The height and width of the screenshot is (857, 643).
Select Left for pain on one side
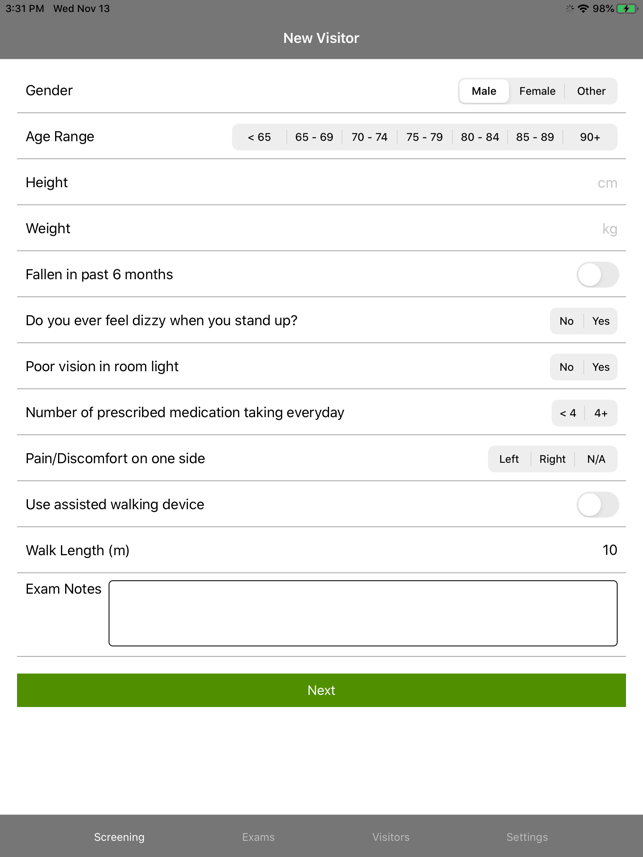point(509,459)
